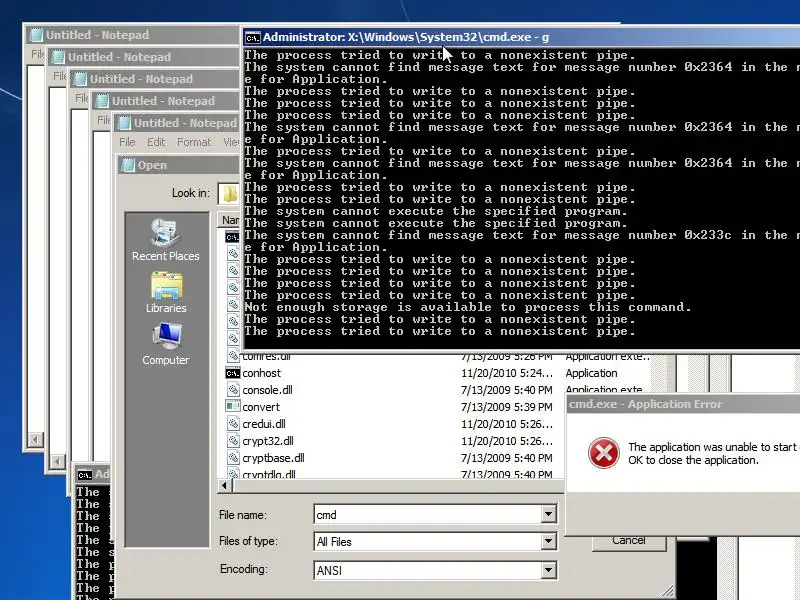Click convert's date 7/13/2009 5:39 PM
This screenshot has width=800, height=600.
(507, 407)
